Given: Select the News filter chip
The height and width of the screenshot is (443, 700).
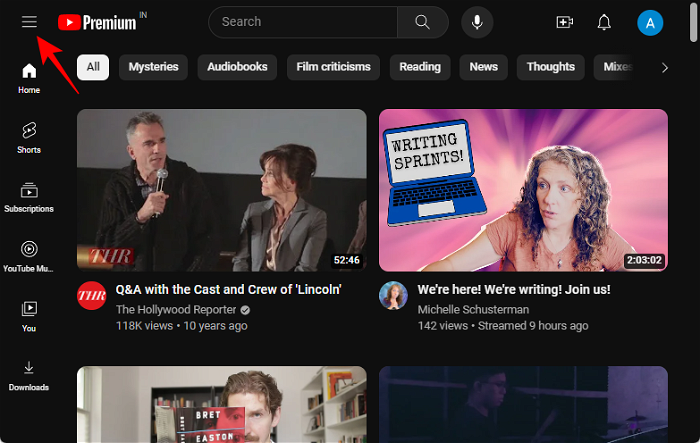Looking at the screenshot, I should click(483, 67).
